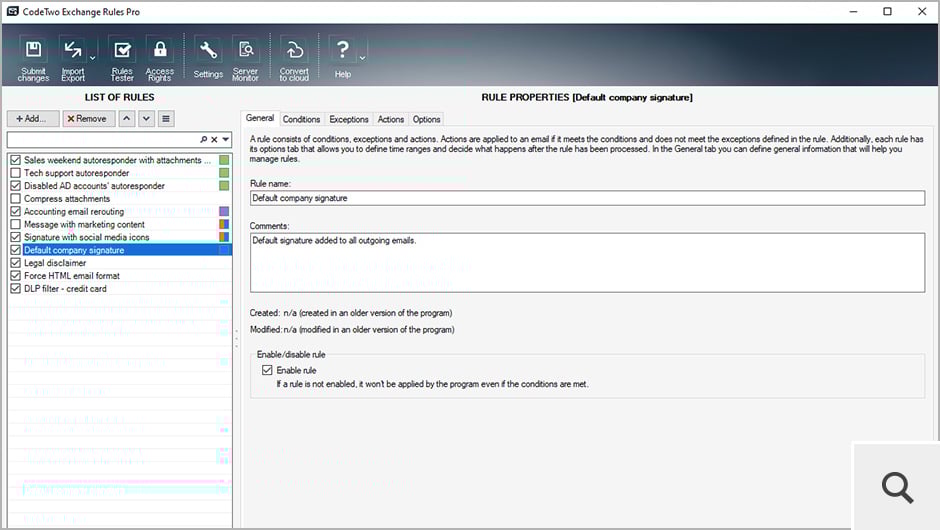Select Force HTML email format rule
This screenshot has height=530, width=940.
71,276
